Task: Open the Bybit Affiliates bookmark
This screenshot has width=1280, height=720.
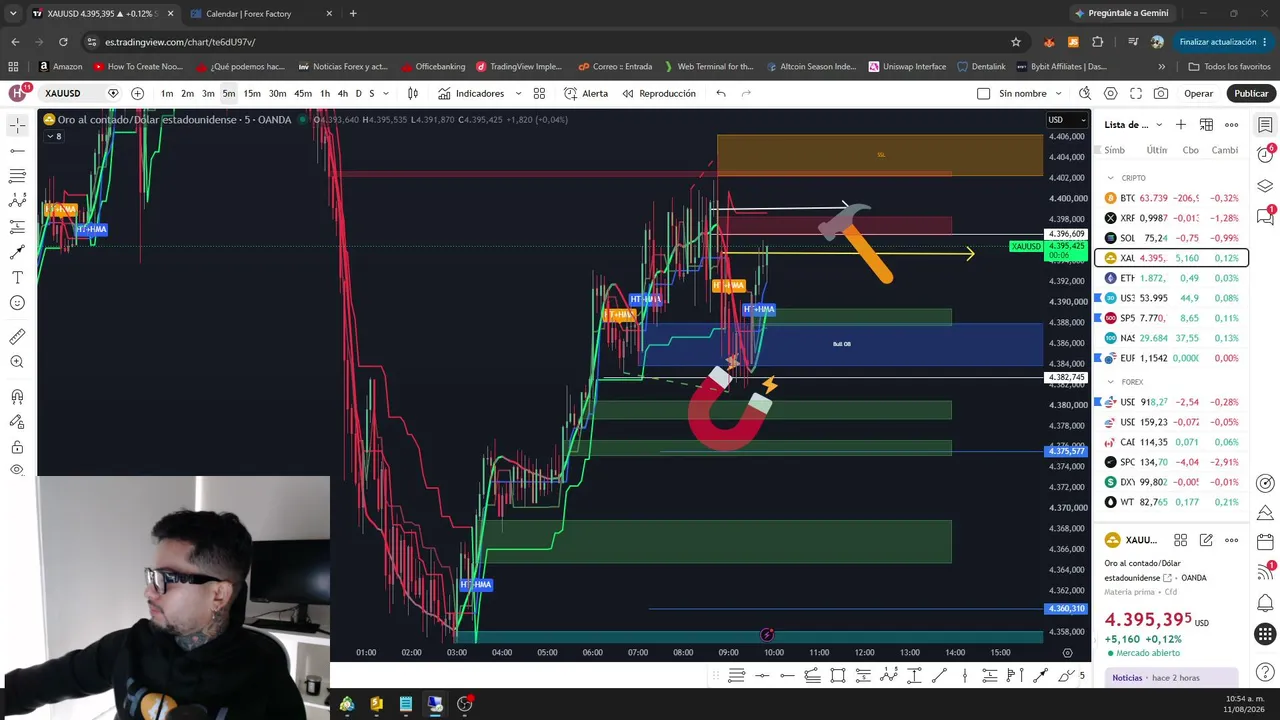Action: 1061,67
